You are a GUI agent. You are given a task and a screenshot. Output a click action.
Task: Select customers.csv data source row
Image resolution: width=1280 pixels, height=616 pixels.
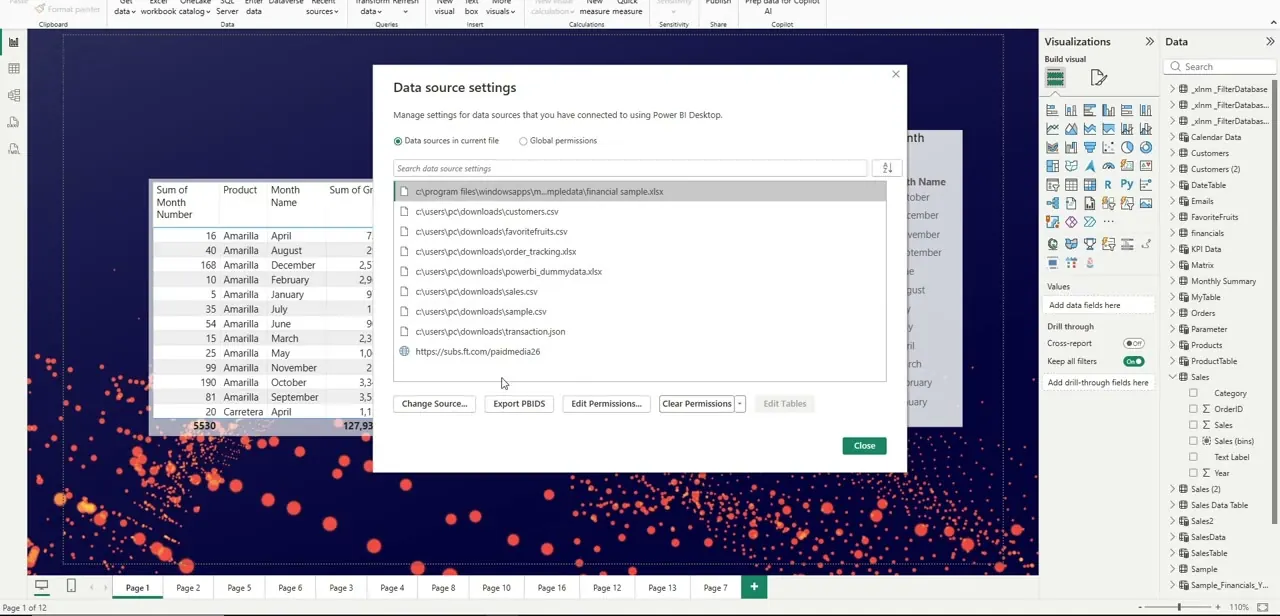pyautogui.click(x=640, y=212)
